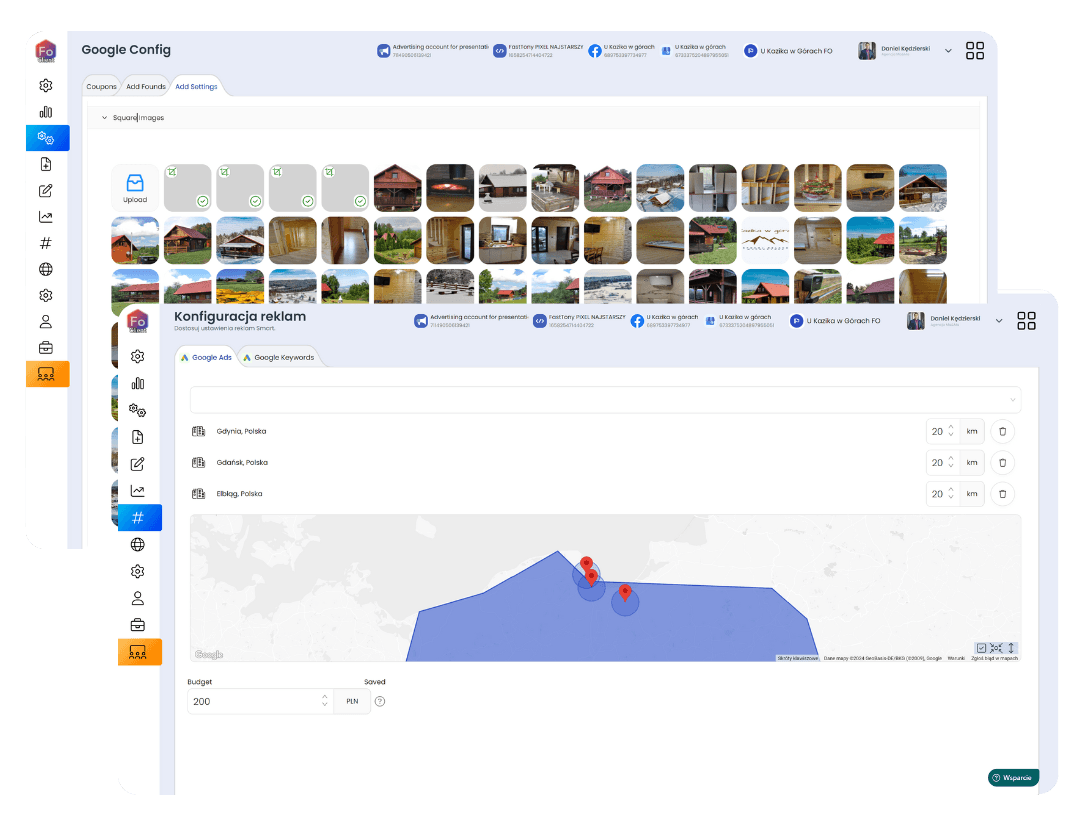Open user menu chevron in Konfiguracja reklam header
Image resolution: width=1080 pixels, height=819 pixels.
999,320
